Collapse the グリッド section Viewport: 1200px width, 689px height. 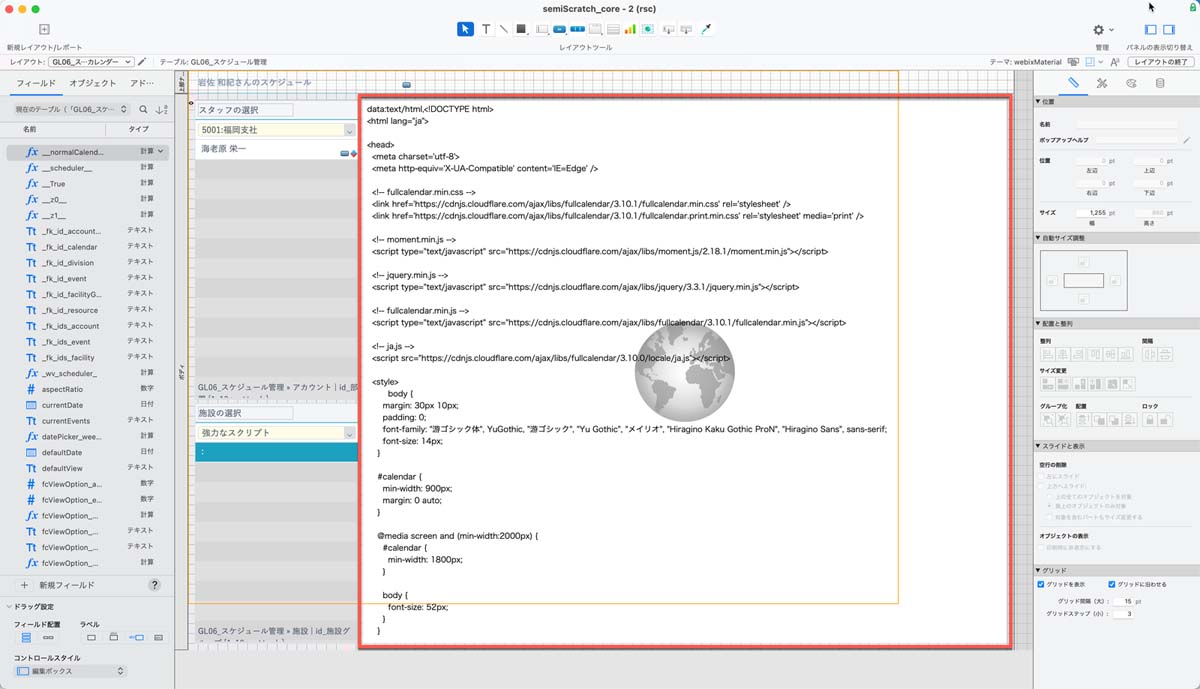[x=1039, y=569]
